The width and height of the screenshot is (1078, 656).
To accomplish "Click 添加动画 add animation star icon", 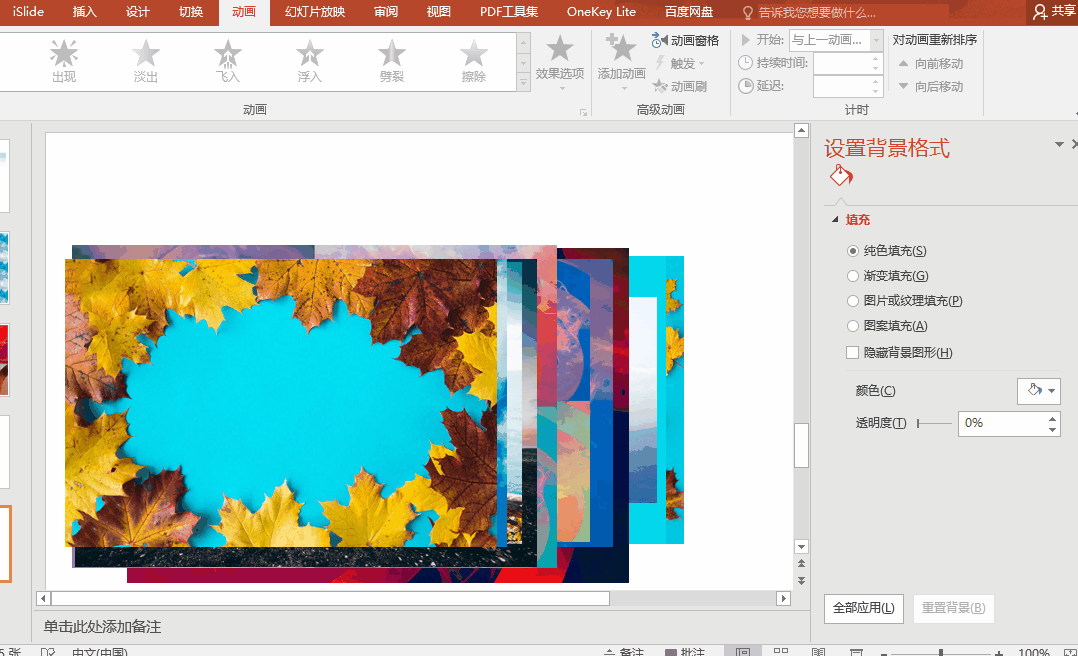I will click(622, 48).
